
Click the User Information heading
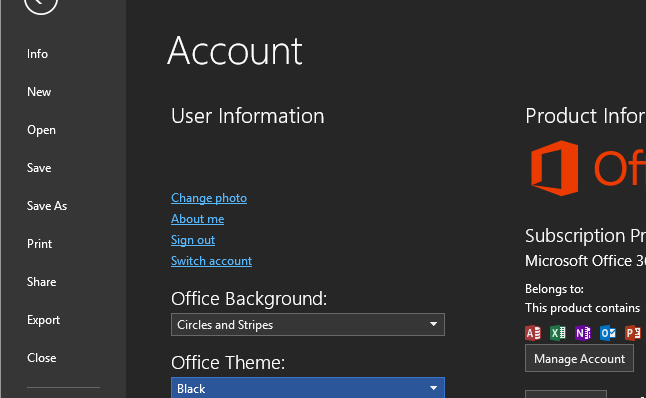pyautogui.click(x=248, y=116)
